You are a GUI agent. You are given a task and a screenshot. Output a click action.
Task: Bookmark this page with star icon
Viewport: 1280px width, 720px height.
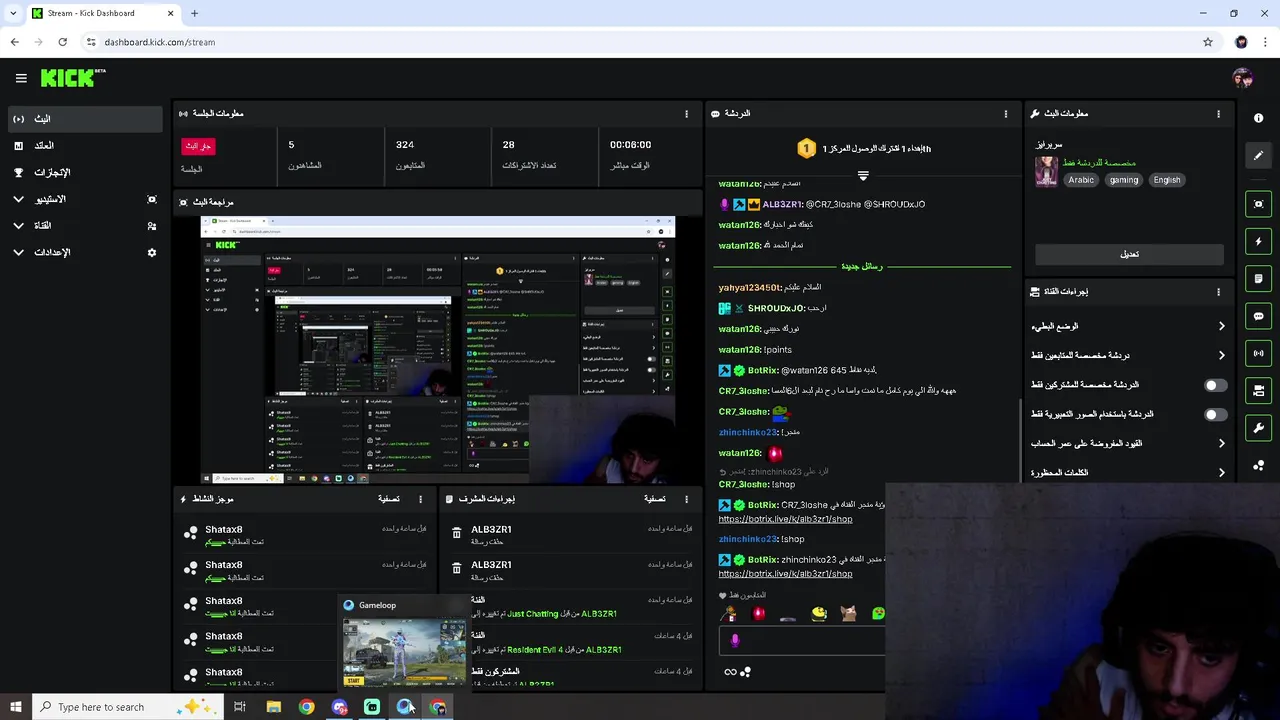coord(1208,42)
